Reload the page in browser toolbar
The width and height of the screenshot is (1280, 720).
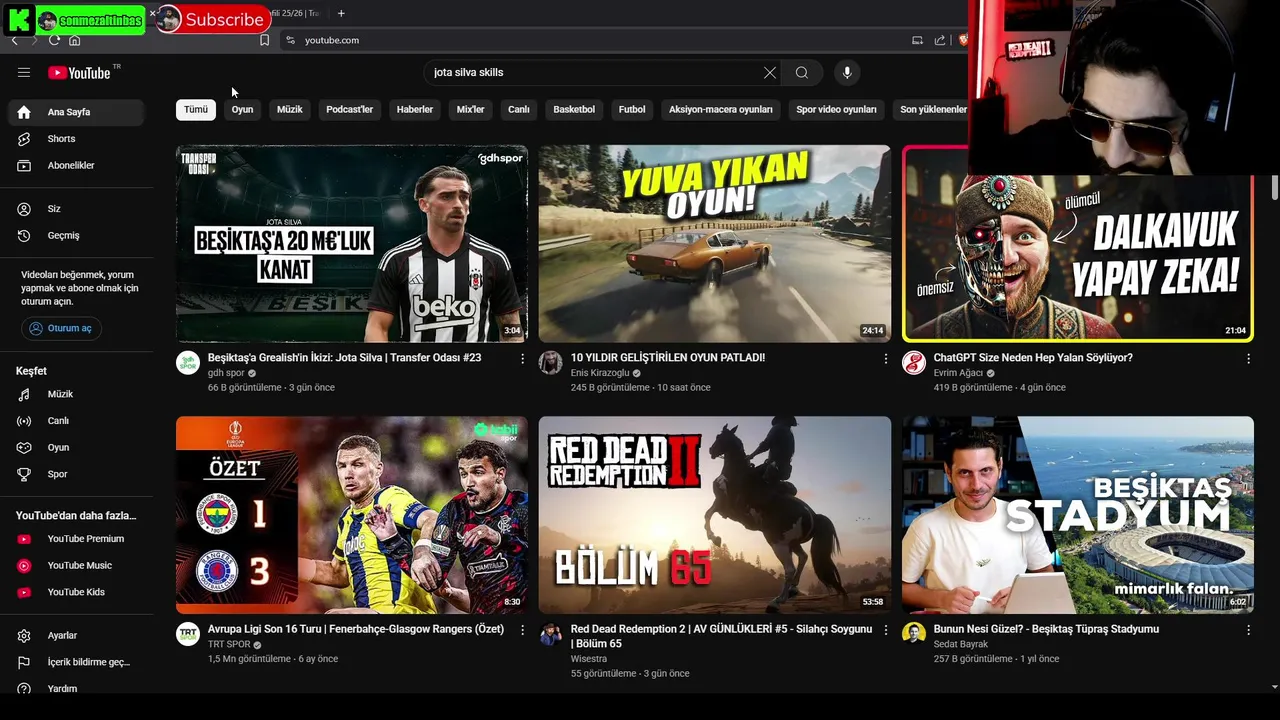point(54,40)
